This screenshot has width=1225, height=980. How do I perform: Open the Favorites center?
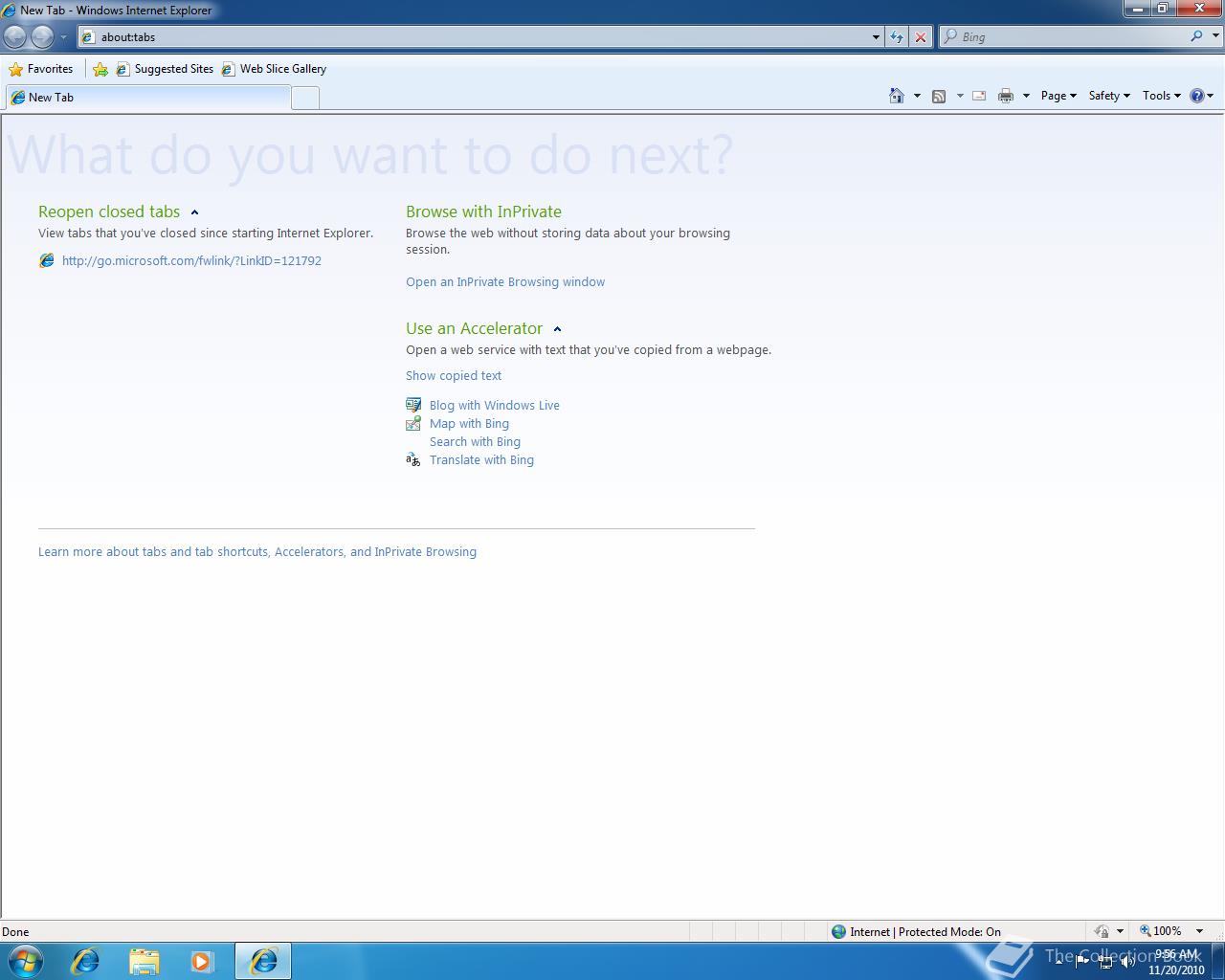pyautogui.click(x=41, y=69)
